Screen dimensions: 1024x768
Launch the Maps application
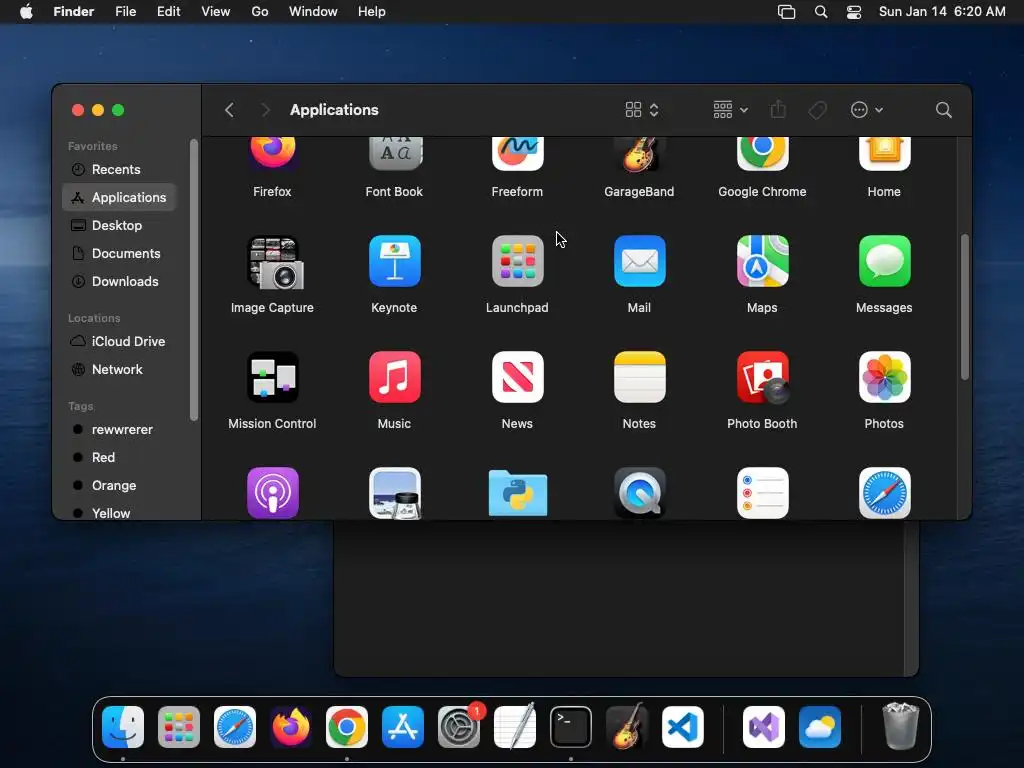tap(762, 261)
